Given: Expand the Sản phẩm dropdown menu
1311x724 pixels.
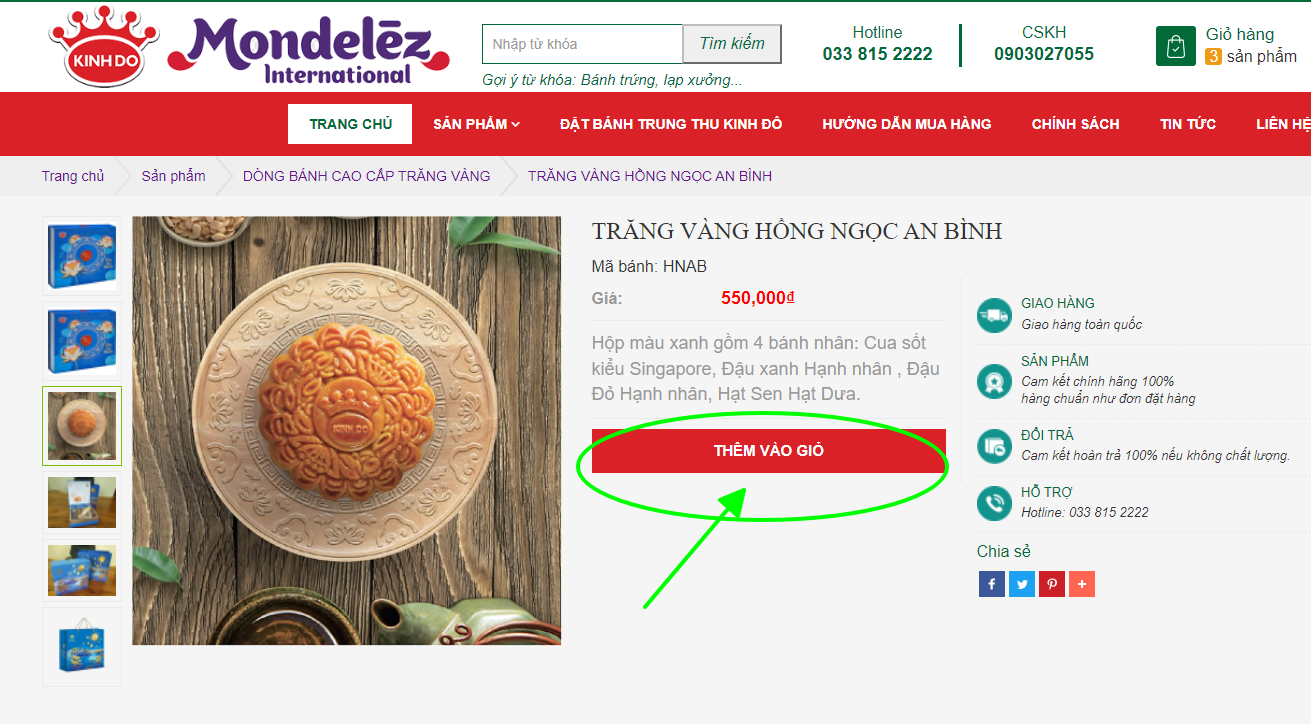Looking at the screenshot, I should click(476, 124).
